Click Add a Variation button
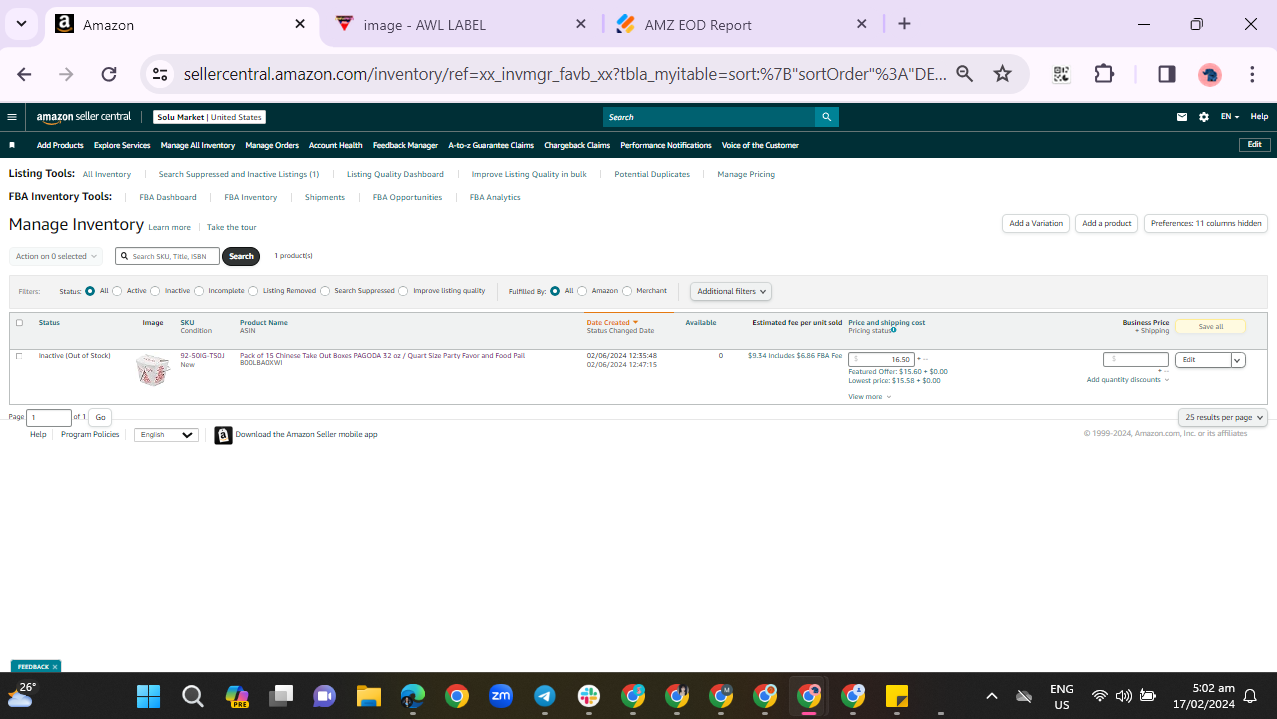This screenshot has width=1277, height=719. (1036, 224)
